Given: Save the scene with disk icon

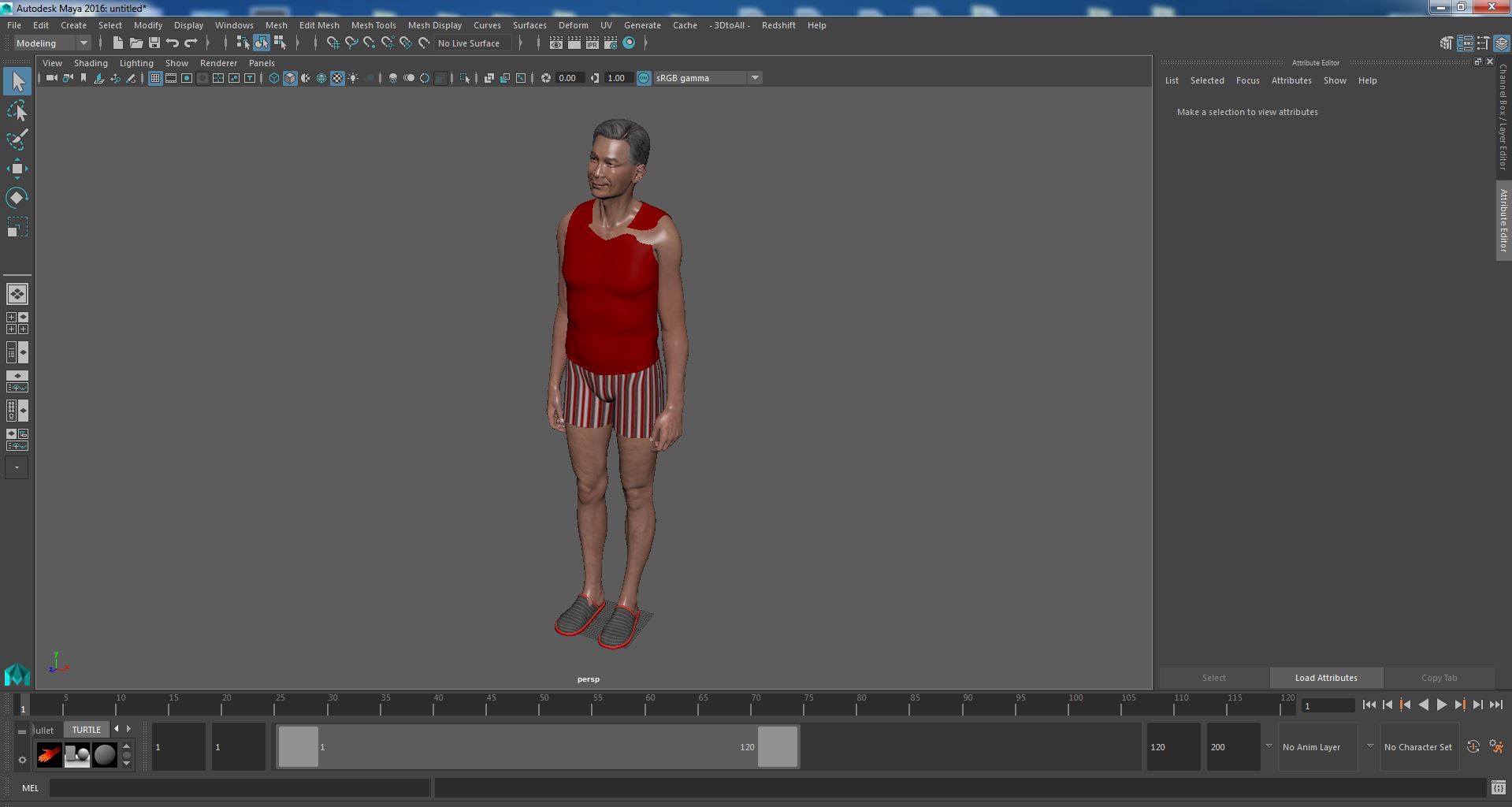Looking at the screenshot, I should [154, 43].
